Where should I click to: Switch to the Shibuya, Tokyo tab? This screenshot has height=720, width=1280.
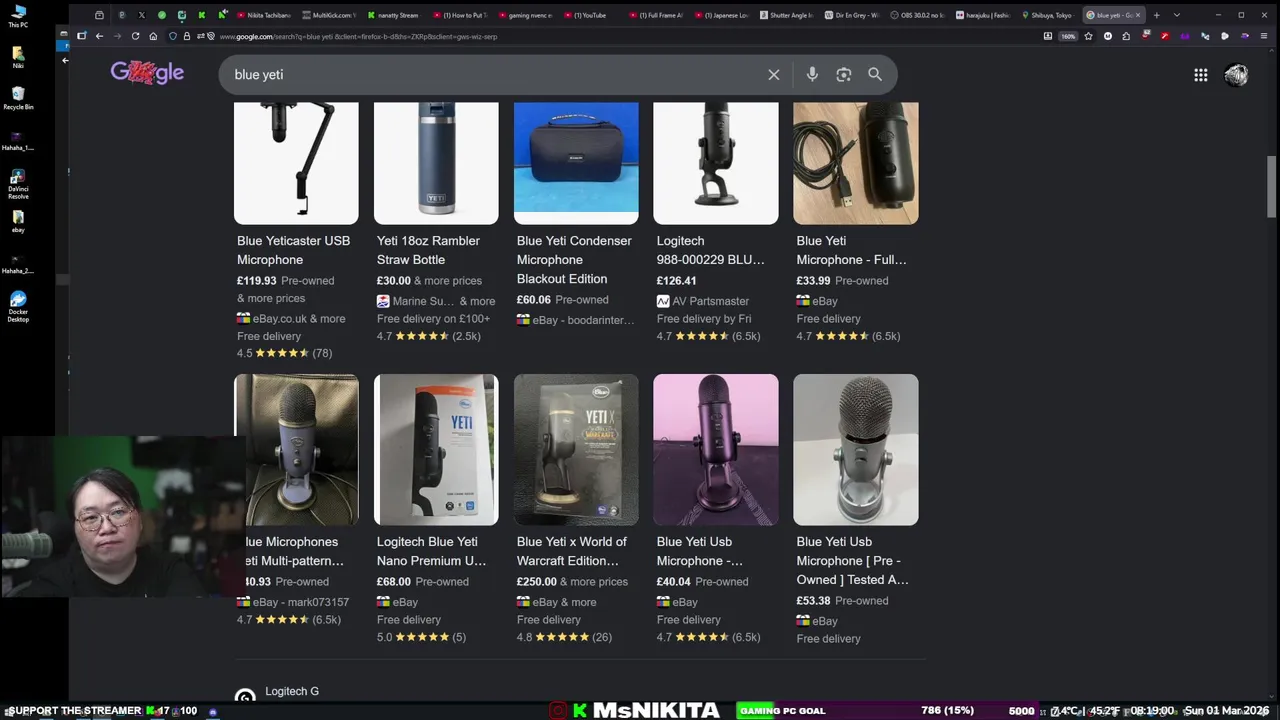pos(1047,15)
